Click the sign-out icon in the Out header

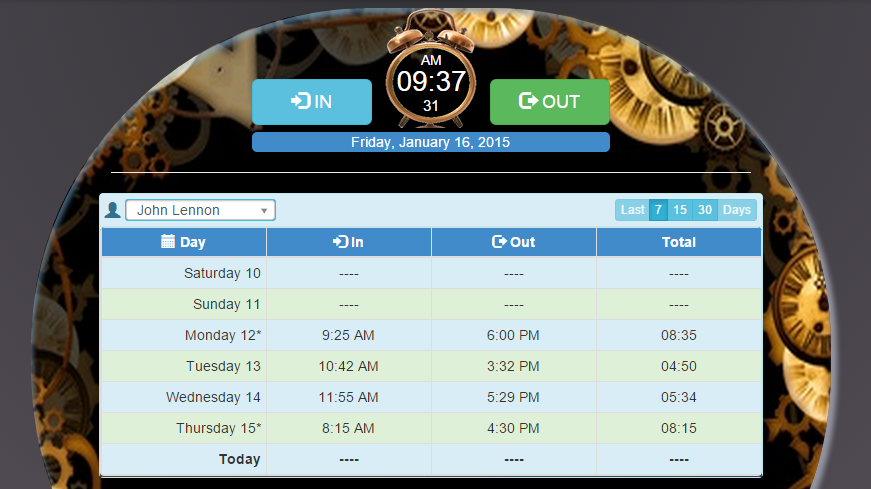[499, 242]
